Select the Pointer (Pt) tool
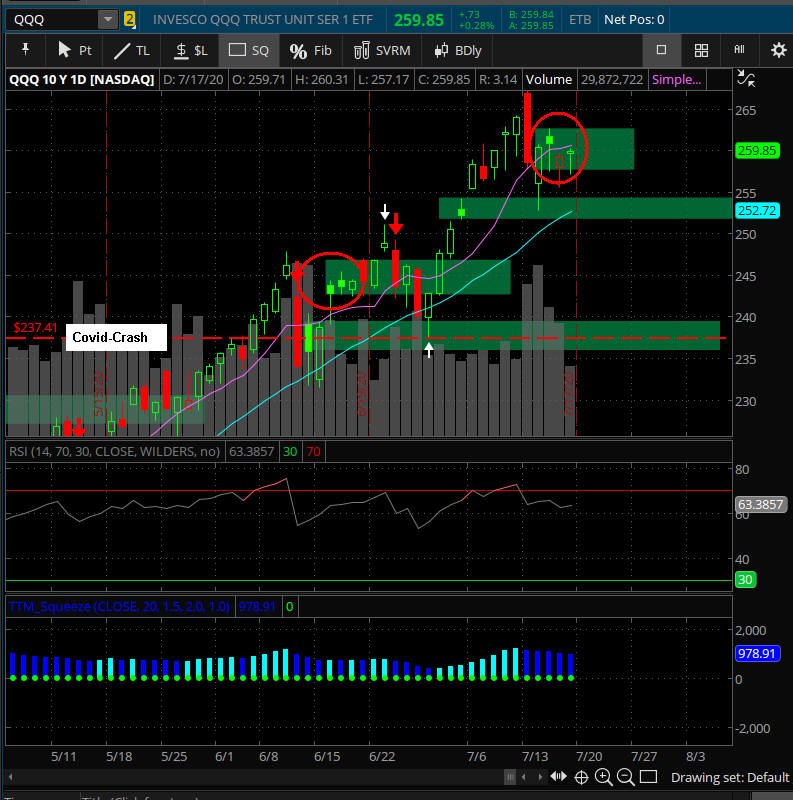Image resolution: width=793 pixels, height=800 pixels. 75,50
